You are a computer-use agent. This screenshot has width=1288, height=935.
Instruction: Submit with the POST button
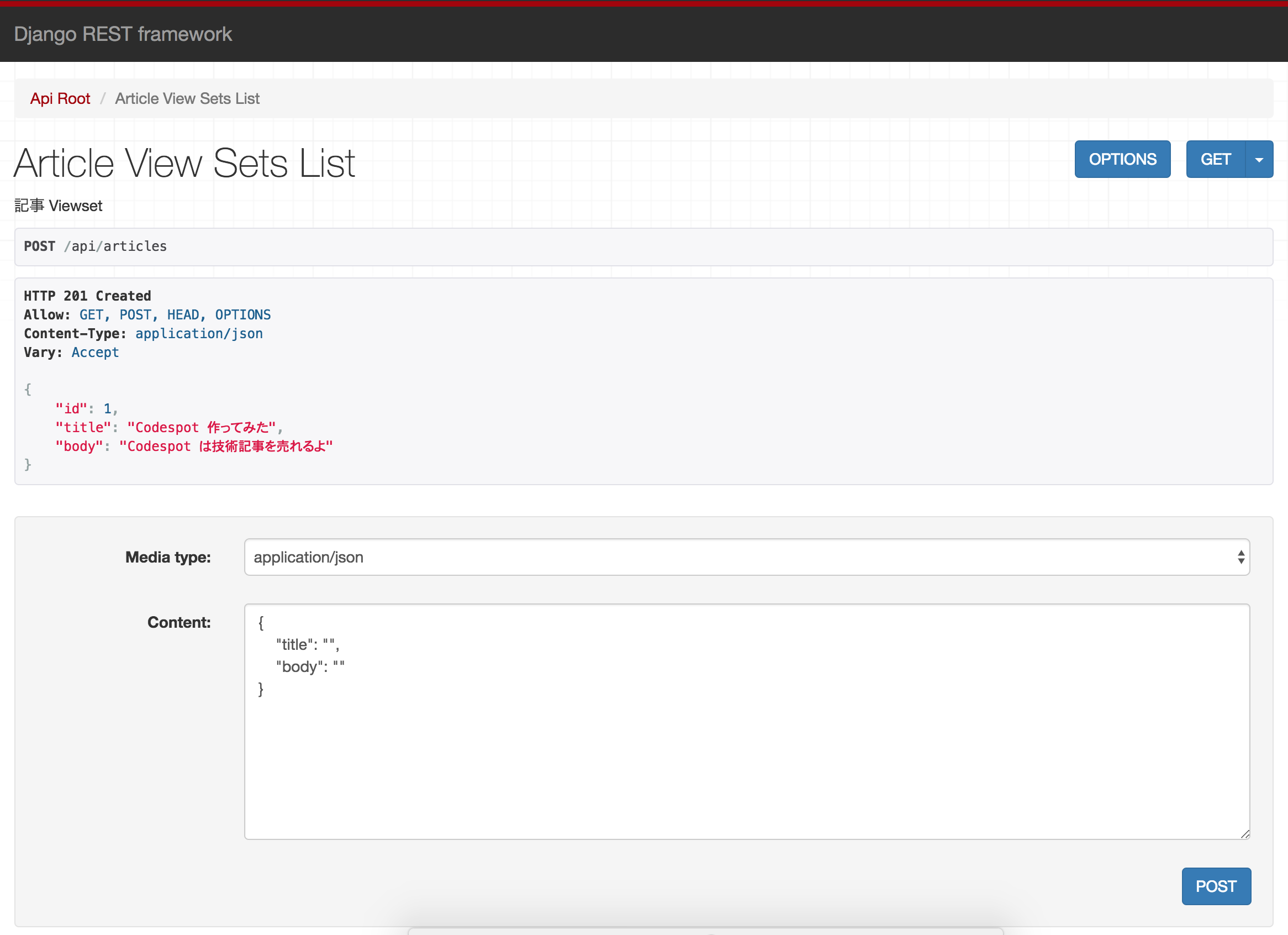pyautogui.click(x=1215, y=886)
